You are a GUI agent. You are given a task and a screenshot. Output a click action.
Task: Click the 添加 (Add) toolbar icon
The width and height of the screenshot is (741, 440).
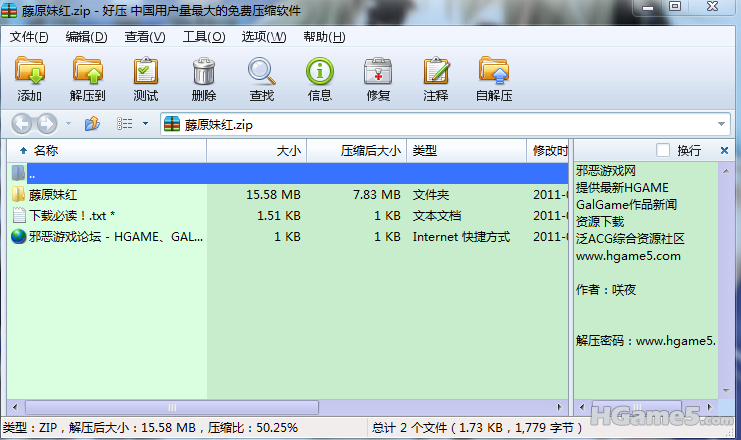[x=30, y=78]
